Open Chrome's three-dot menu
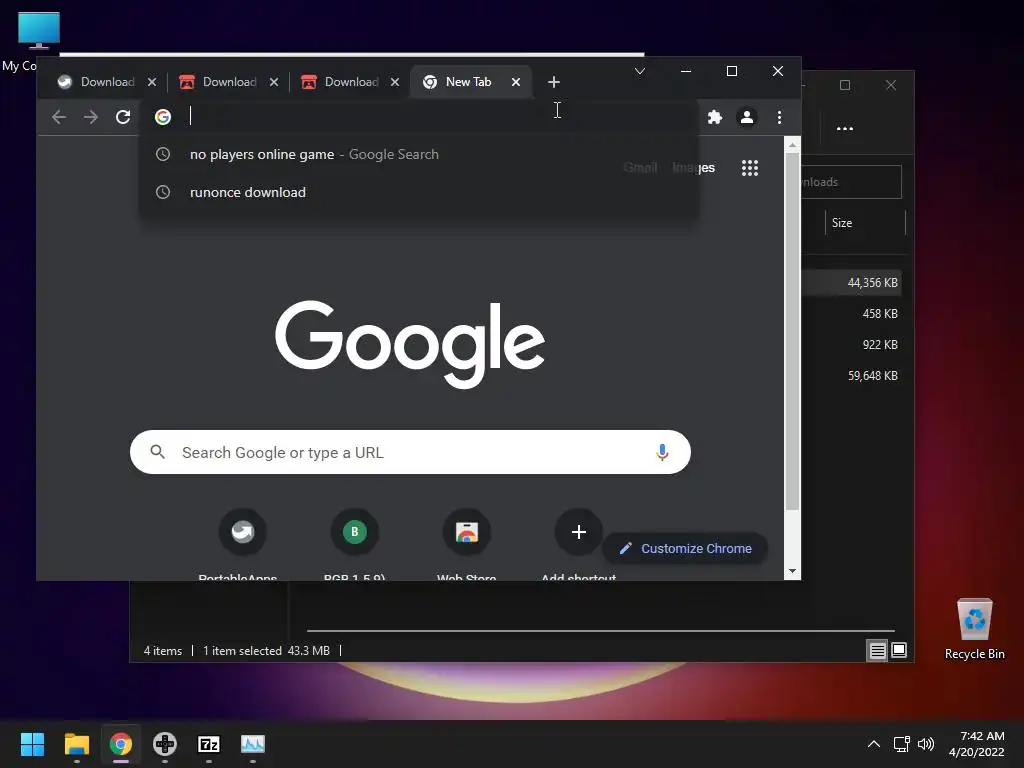Image resolution: width=1024 pixels, height=768 pixels. 779,117
